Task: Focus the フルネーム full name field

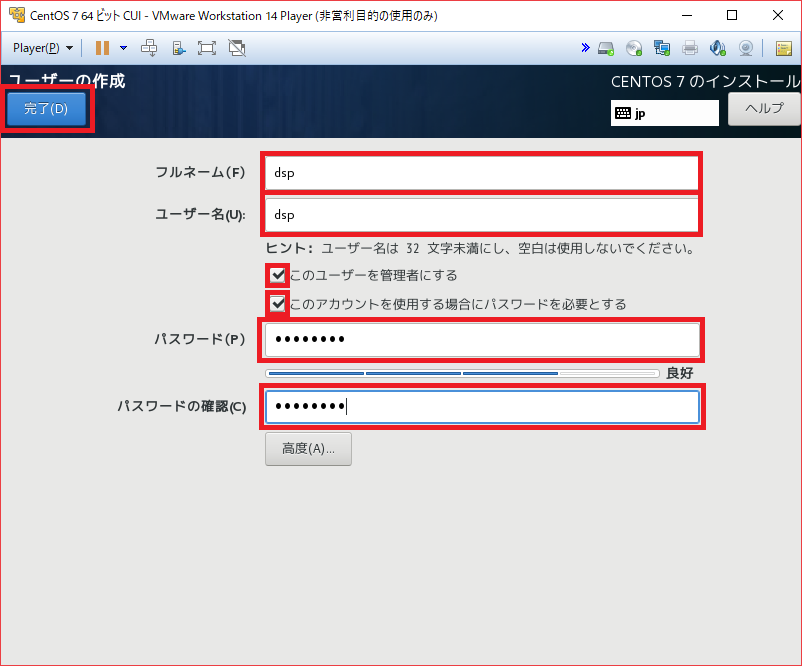Action: pos(482,172)
